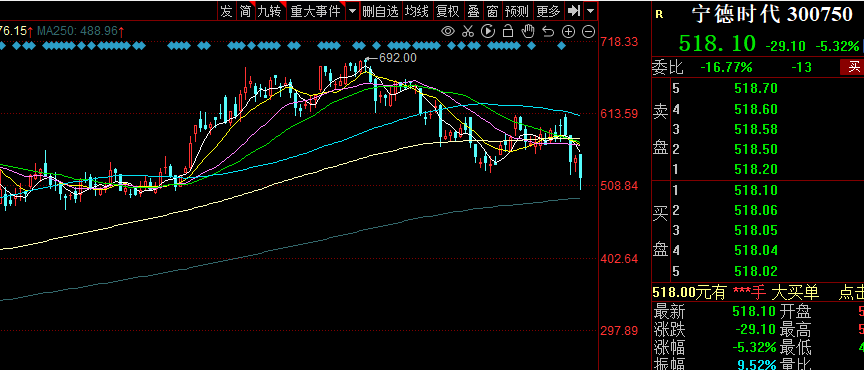Image resolution: width=864 pixels, height=370 pixels.
Task: Open the 更多 more options menu
Action: (548, 10)
